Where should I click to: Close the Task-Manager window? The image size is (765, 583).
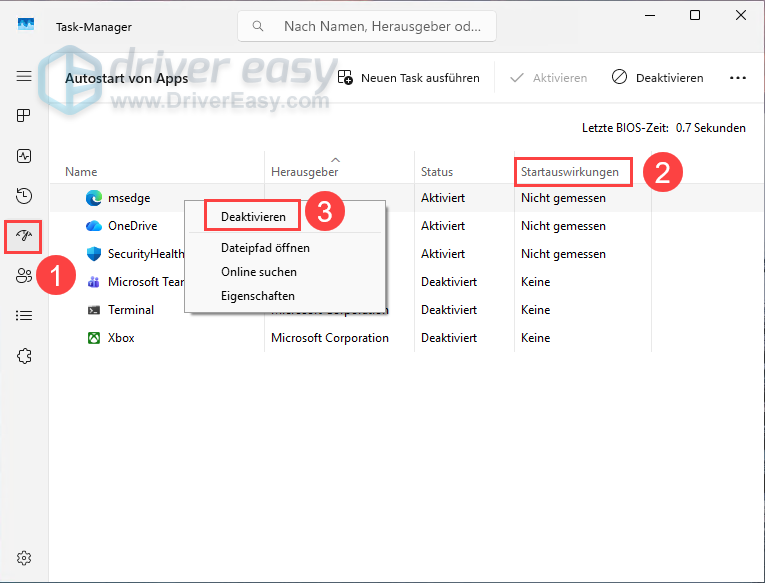tap(741, 15)
